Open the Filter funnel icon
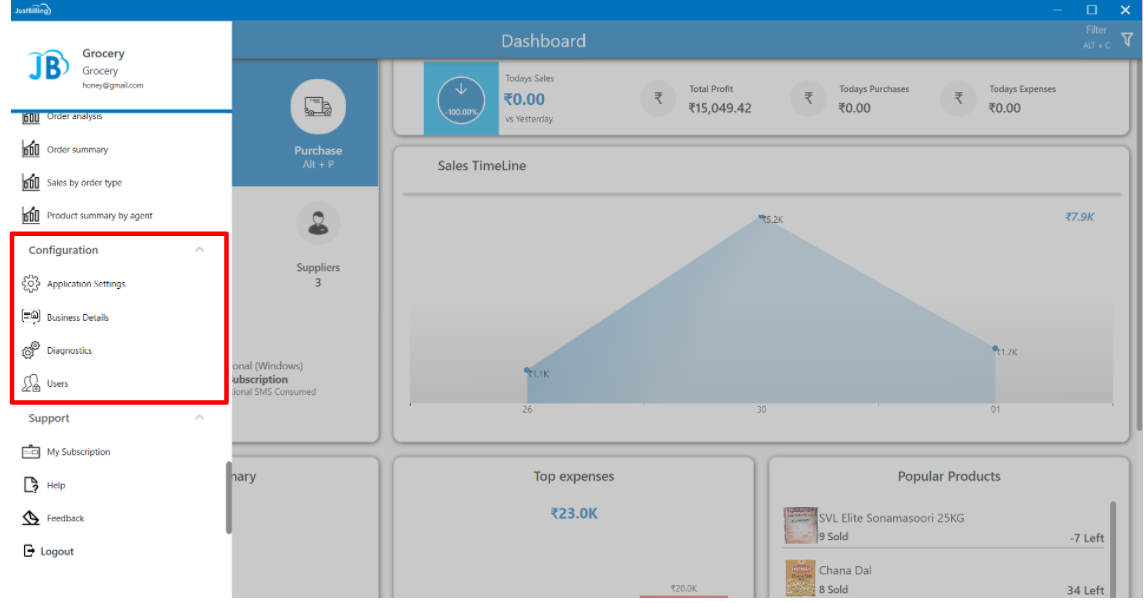Viewport: 1144px width, 603px height. coord(1127,39)
